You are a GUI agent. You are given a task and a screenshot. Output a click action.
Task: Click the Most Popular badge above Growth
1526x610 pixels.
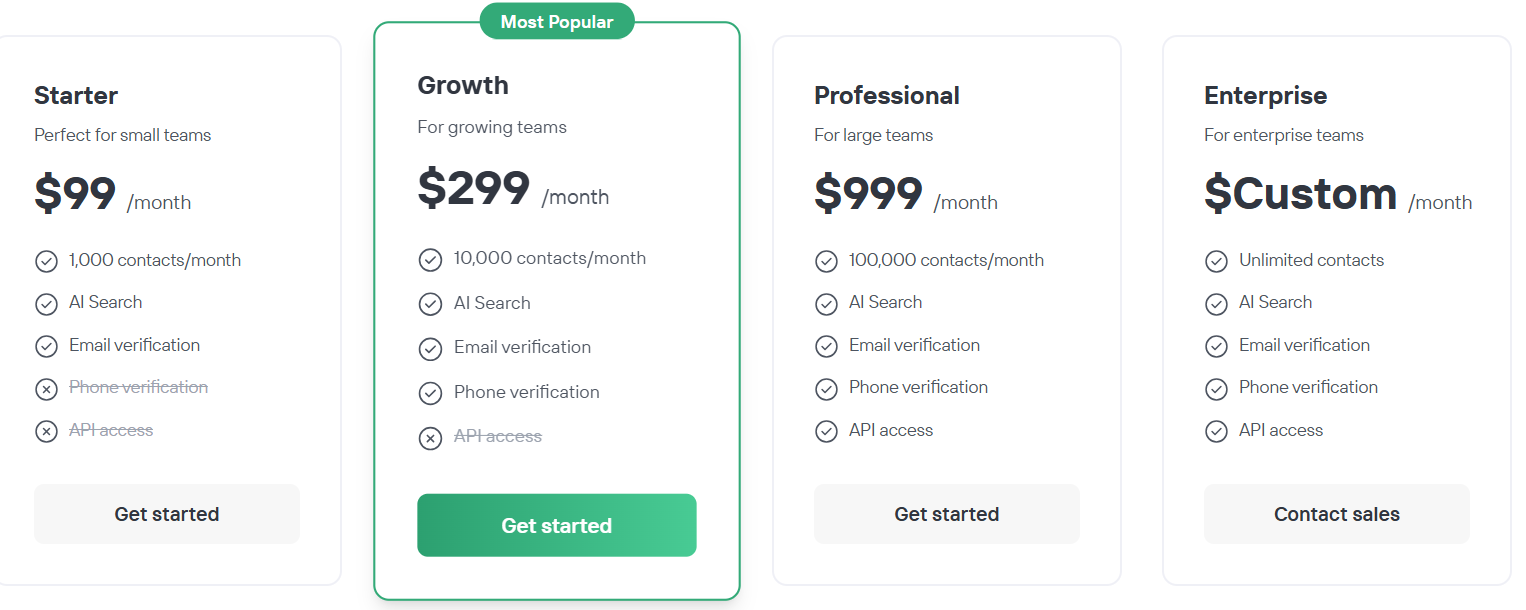tap(557, 20)
